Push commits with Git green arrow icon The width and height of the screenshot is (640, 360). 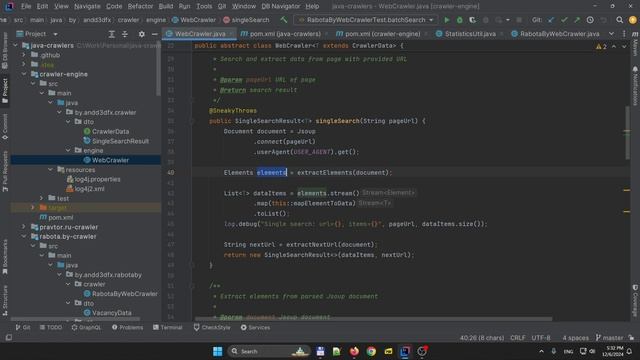click(577, 20)
